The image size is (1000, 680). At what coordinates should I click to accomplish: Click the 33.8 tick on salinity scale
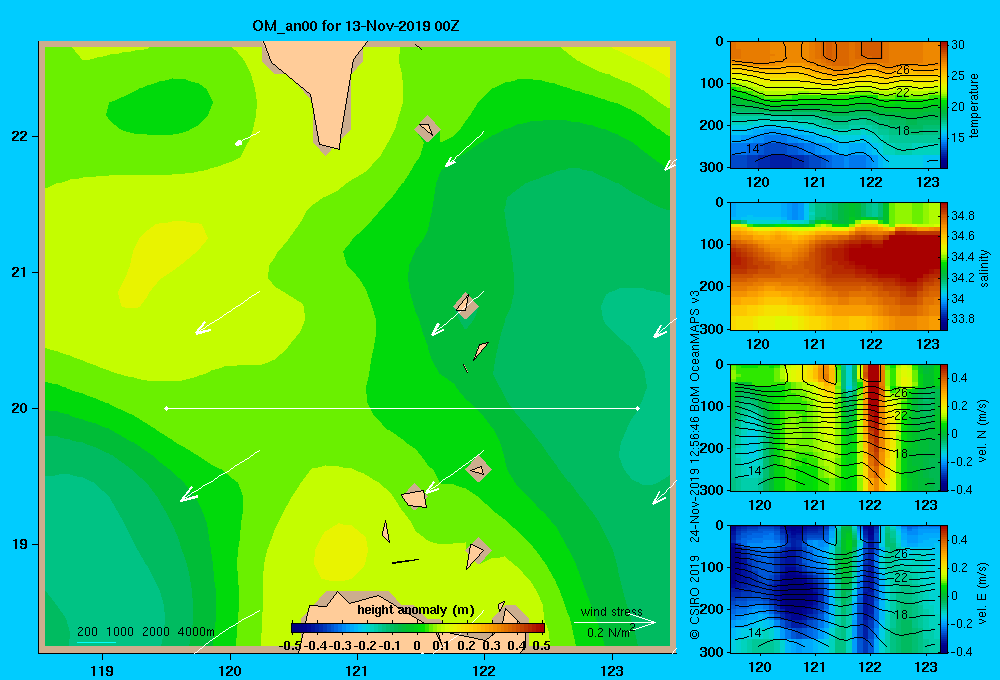pos(962,319)
